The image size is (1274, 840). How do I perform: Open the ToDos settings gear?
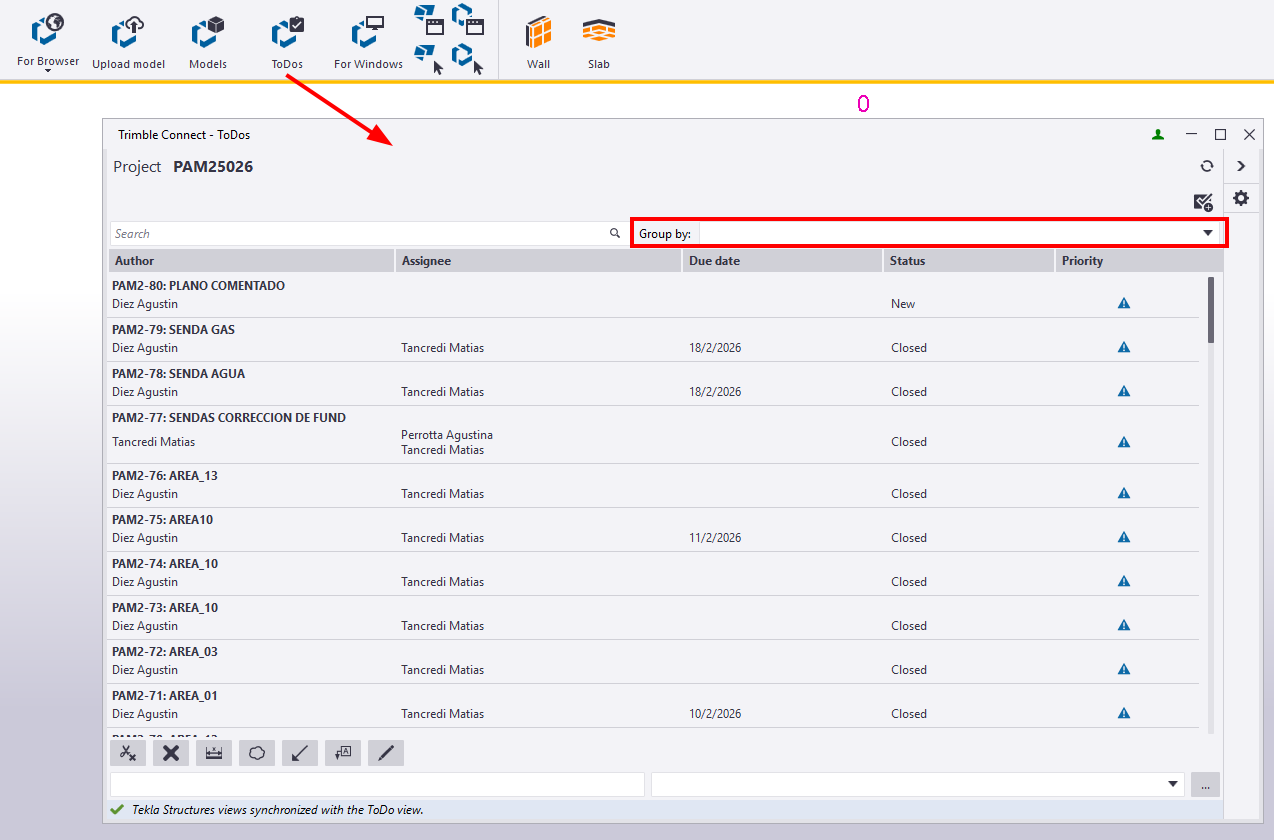(1241, 198)
